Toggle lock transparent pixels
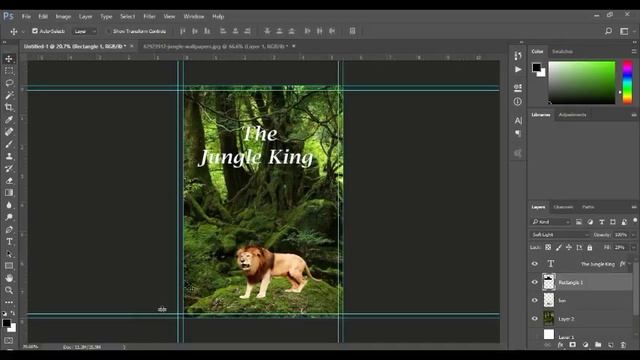The height and width of the screenshot is (360, 640). (x=548, y=247)
